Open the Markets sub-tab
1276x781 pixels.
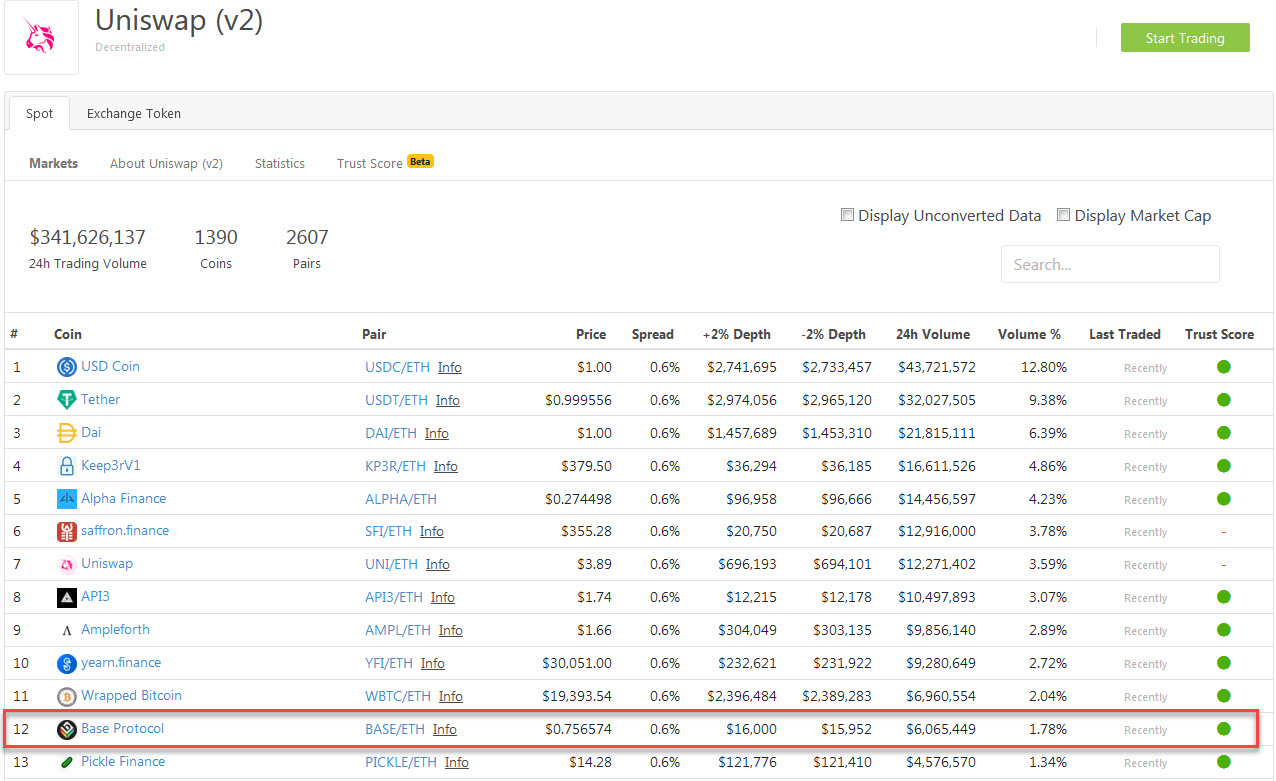[54, 163]
